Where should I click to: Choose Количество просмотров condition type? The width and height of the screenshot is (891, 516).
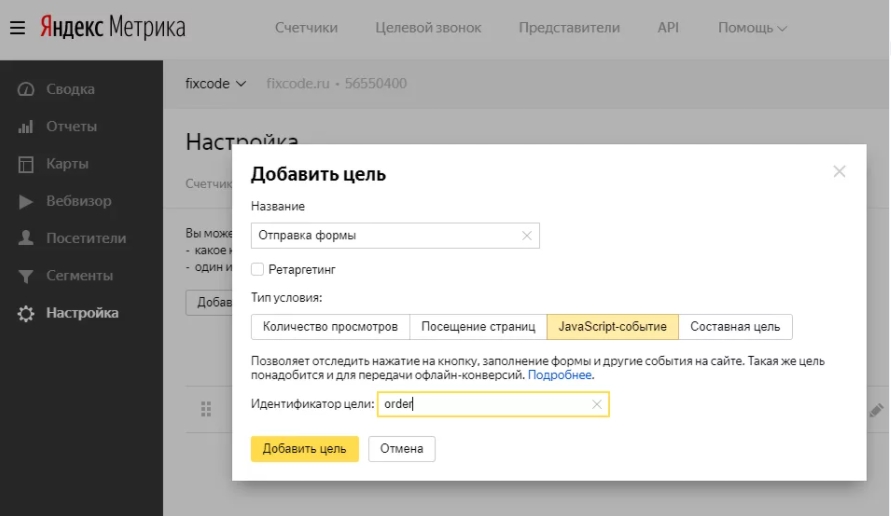[x=330, y=327]
